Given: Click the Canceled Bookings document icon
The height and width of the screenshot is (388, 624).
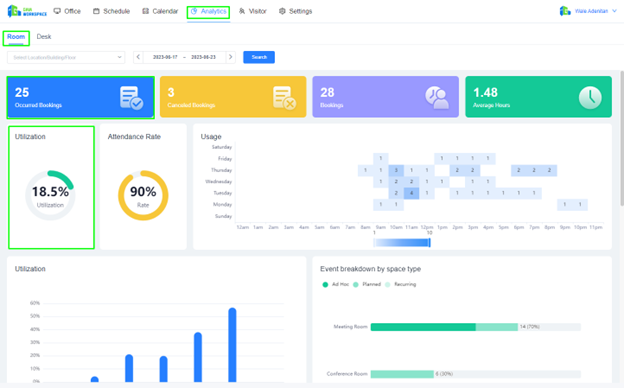Looking at the screenshot, I should coord(284,97).
